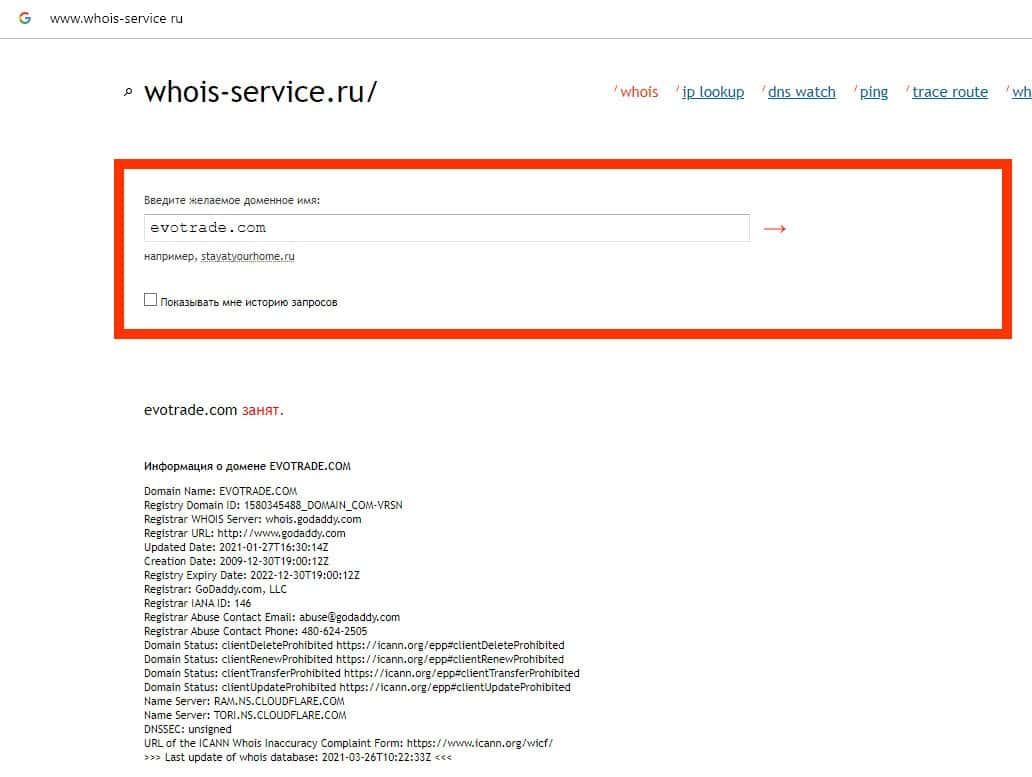This screenshot has width=1032, height=777.
Task: Click the whois-service.ru/ site title
Action: click(261, 91)
